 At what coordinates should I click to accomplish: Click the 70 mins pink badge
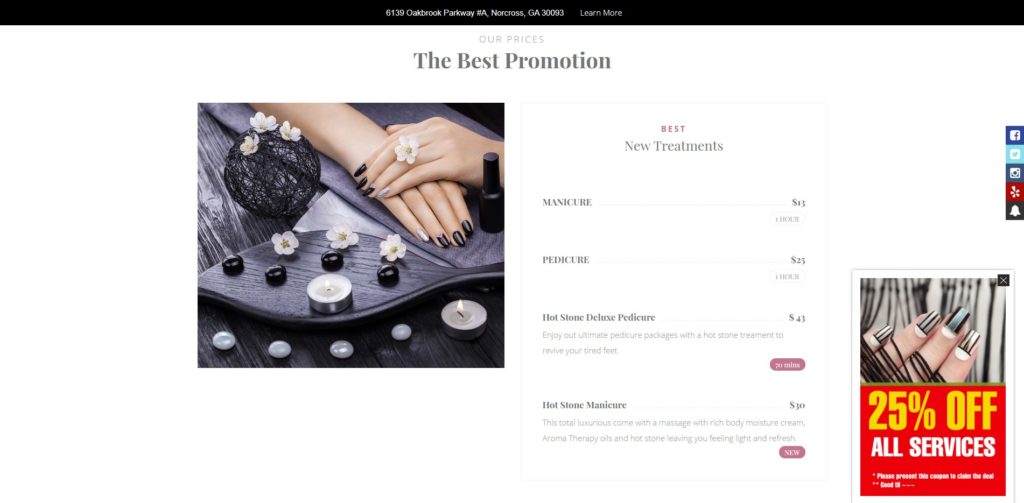(x=787, y=365)
